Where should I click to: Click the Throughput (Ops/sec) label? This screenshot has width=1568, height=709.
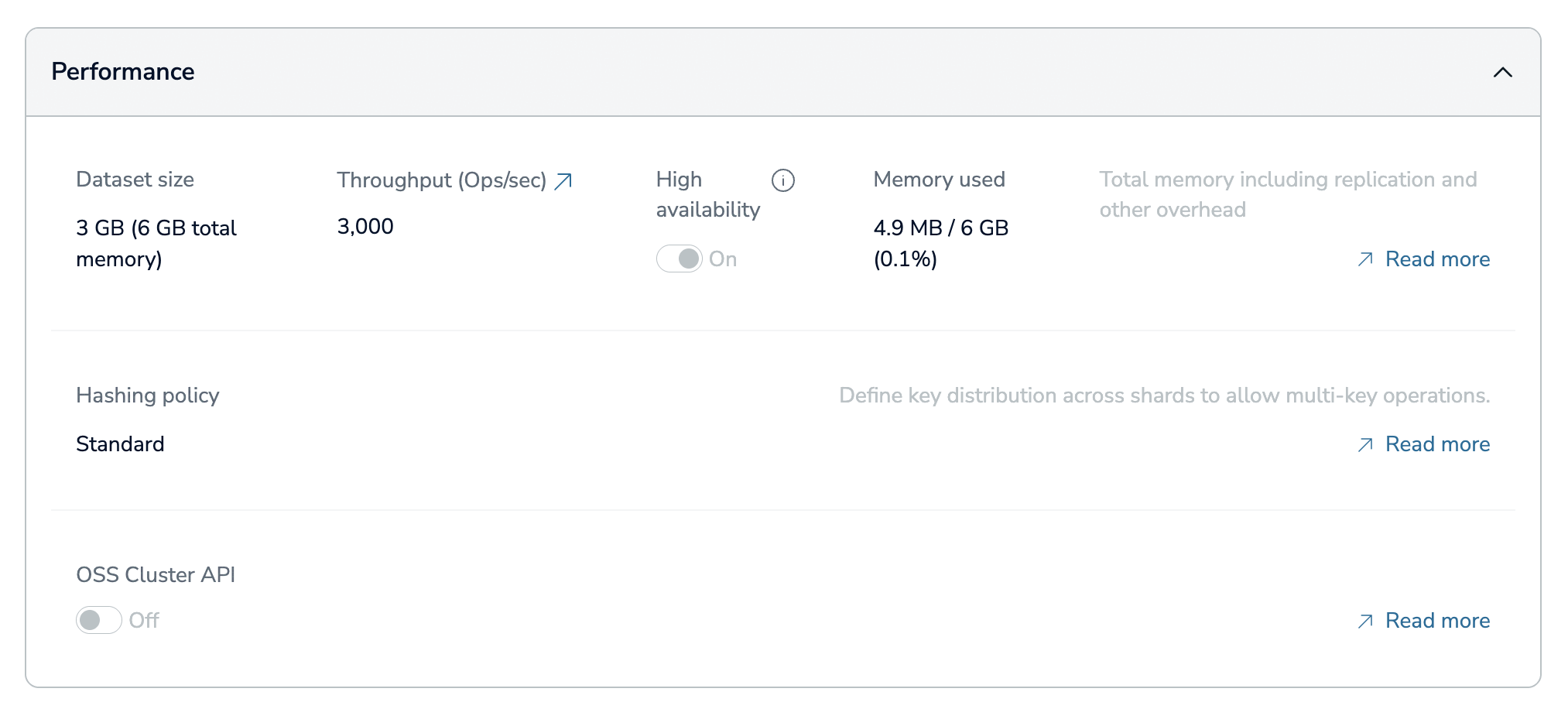point(442,180)
